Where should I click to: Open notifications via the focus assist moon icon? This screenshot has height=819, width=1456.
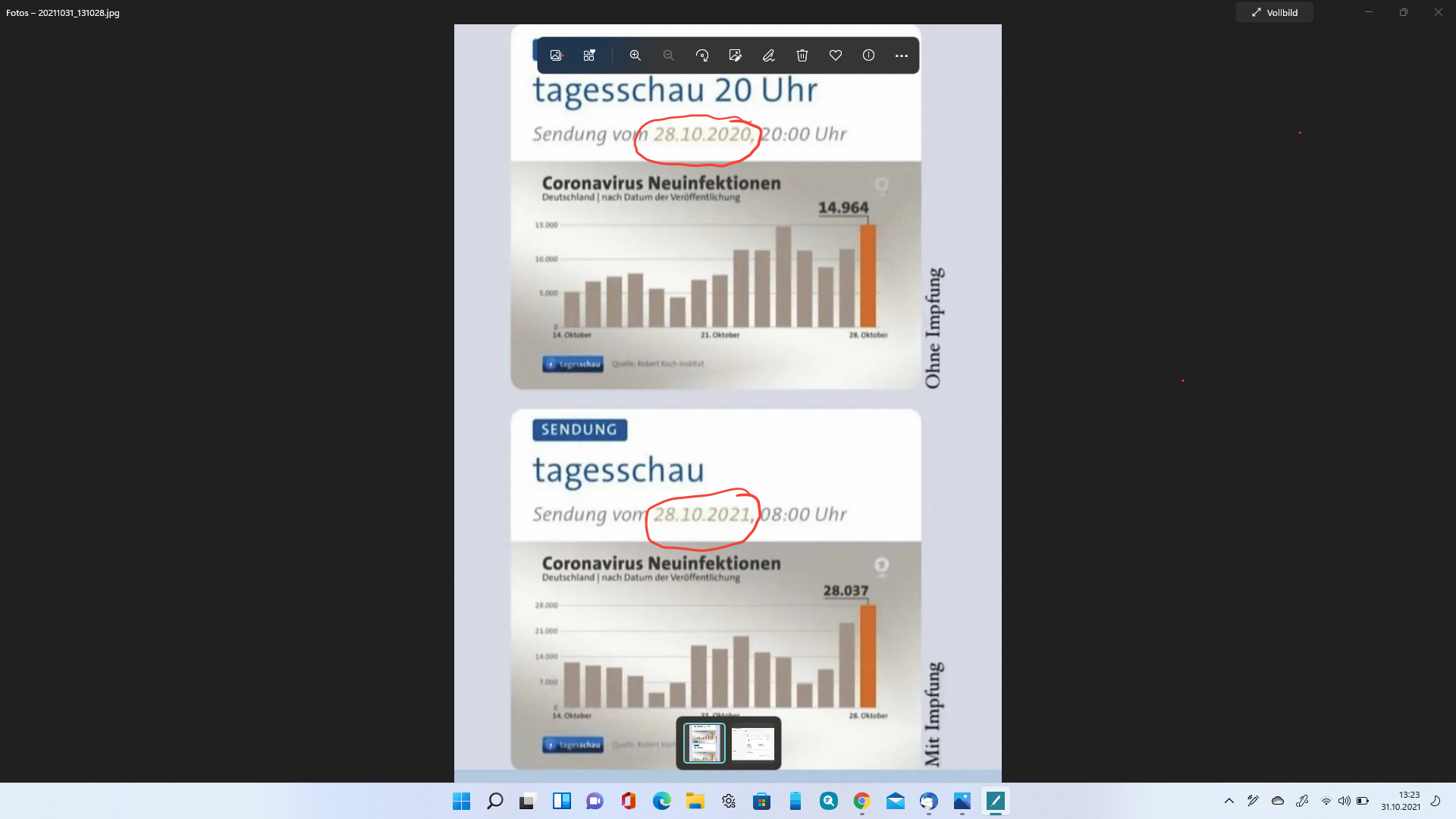click(1436, 801)
